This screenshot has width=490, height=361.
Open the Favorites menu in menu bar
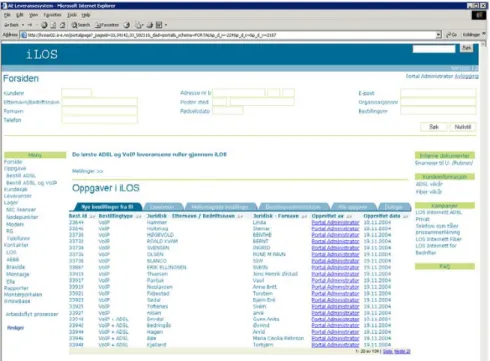point(52,15)
